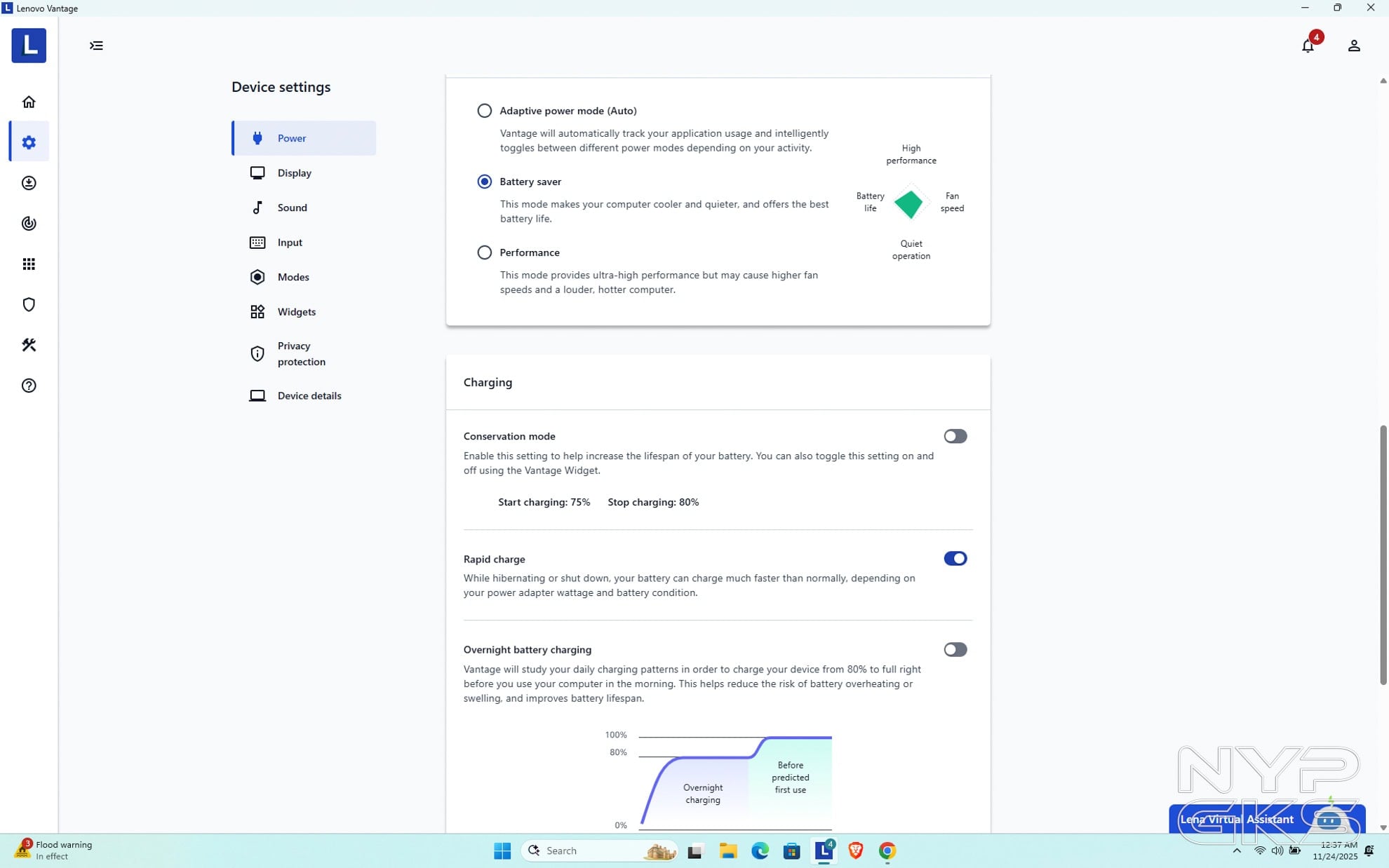Show hidden system tray icons chevron
1389x868 pixels.
1237,850
